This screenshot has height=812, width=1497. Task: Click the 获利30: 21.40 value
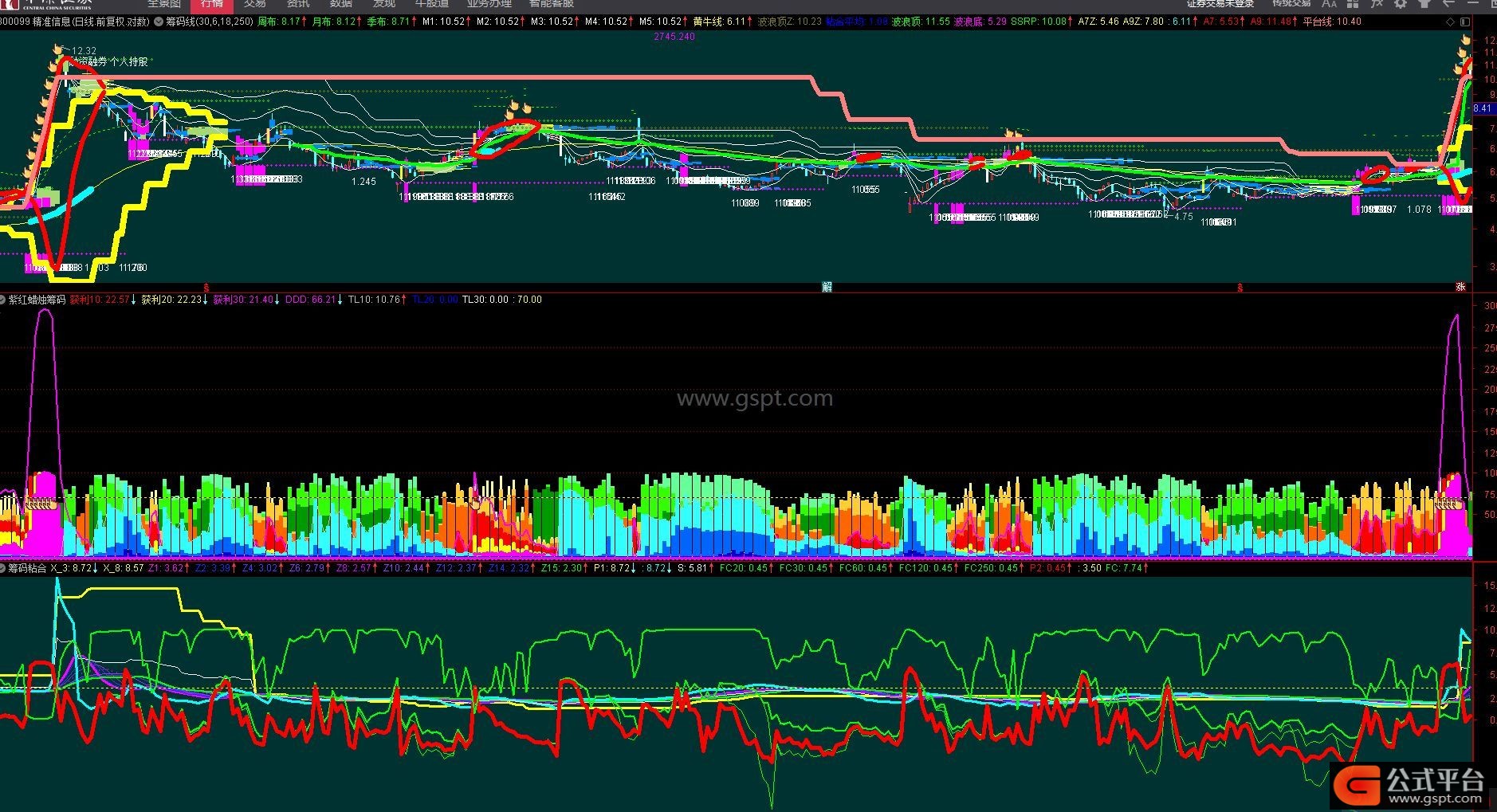coord(242,300)
